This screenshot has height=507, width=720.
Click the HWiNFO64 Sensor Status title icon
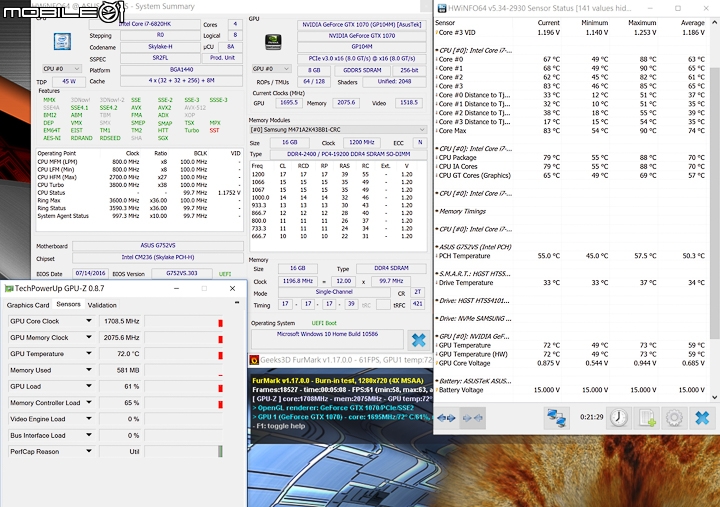[442, 8]
